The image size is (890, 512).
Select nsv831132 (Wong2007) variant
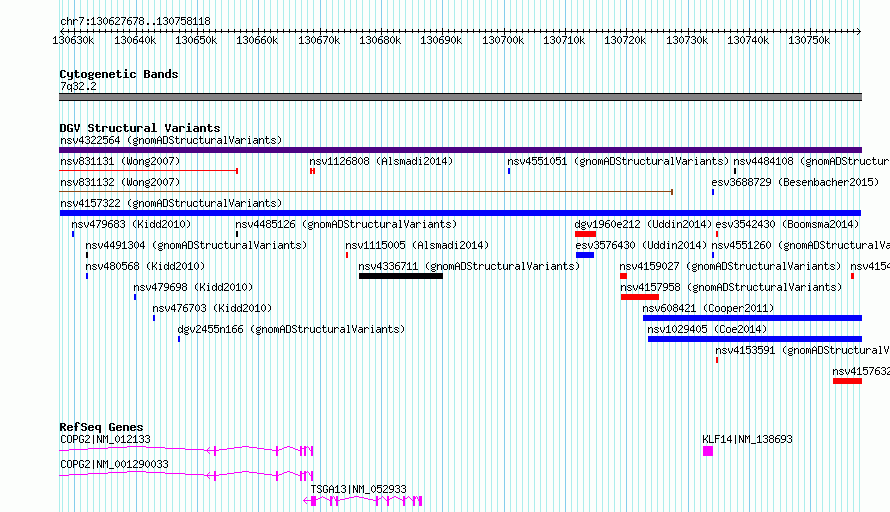tap(120, 182)
